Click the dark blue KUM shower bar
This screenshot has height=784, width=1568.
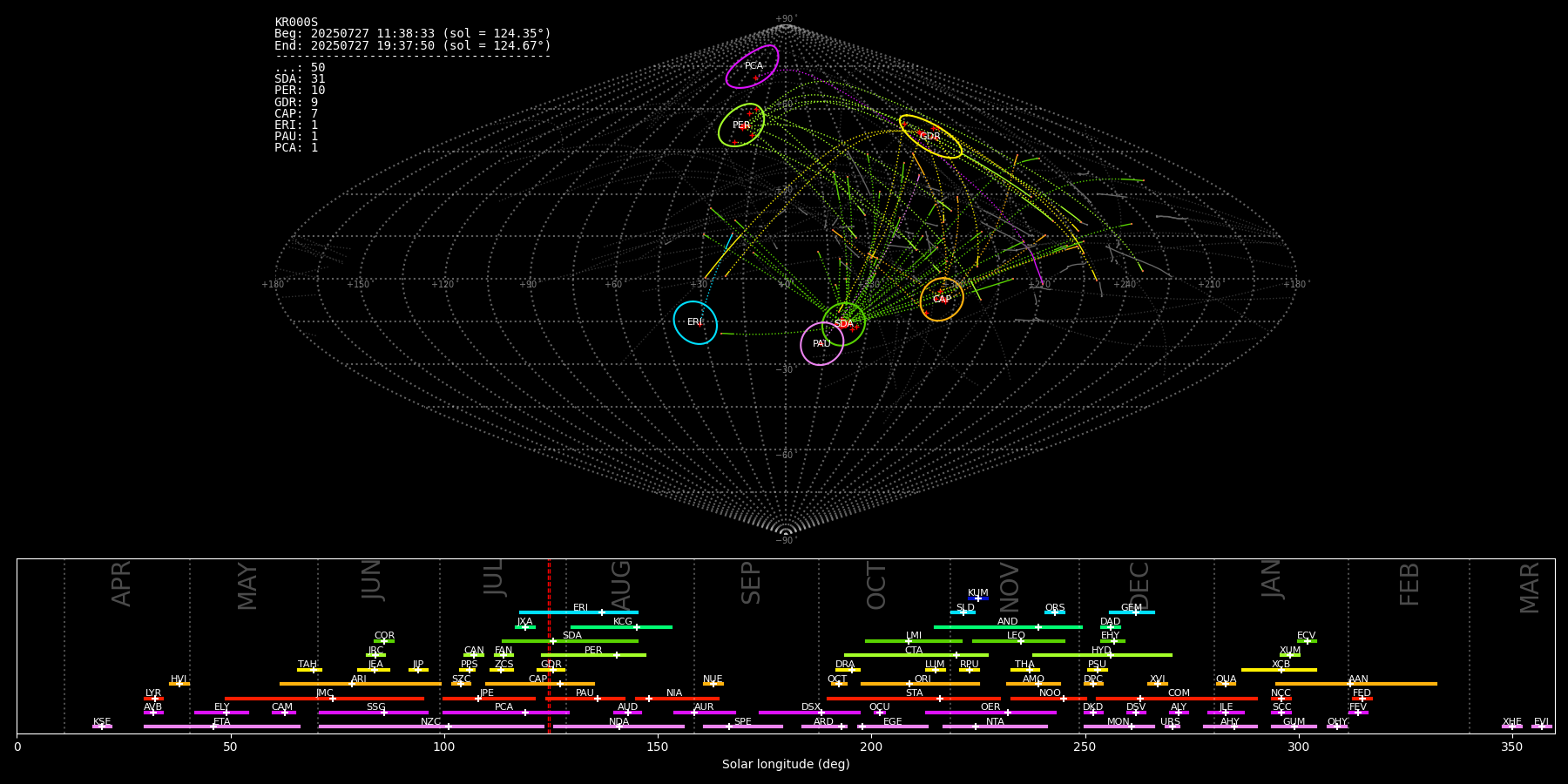coord(978,598)
